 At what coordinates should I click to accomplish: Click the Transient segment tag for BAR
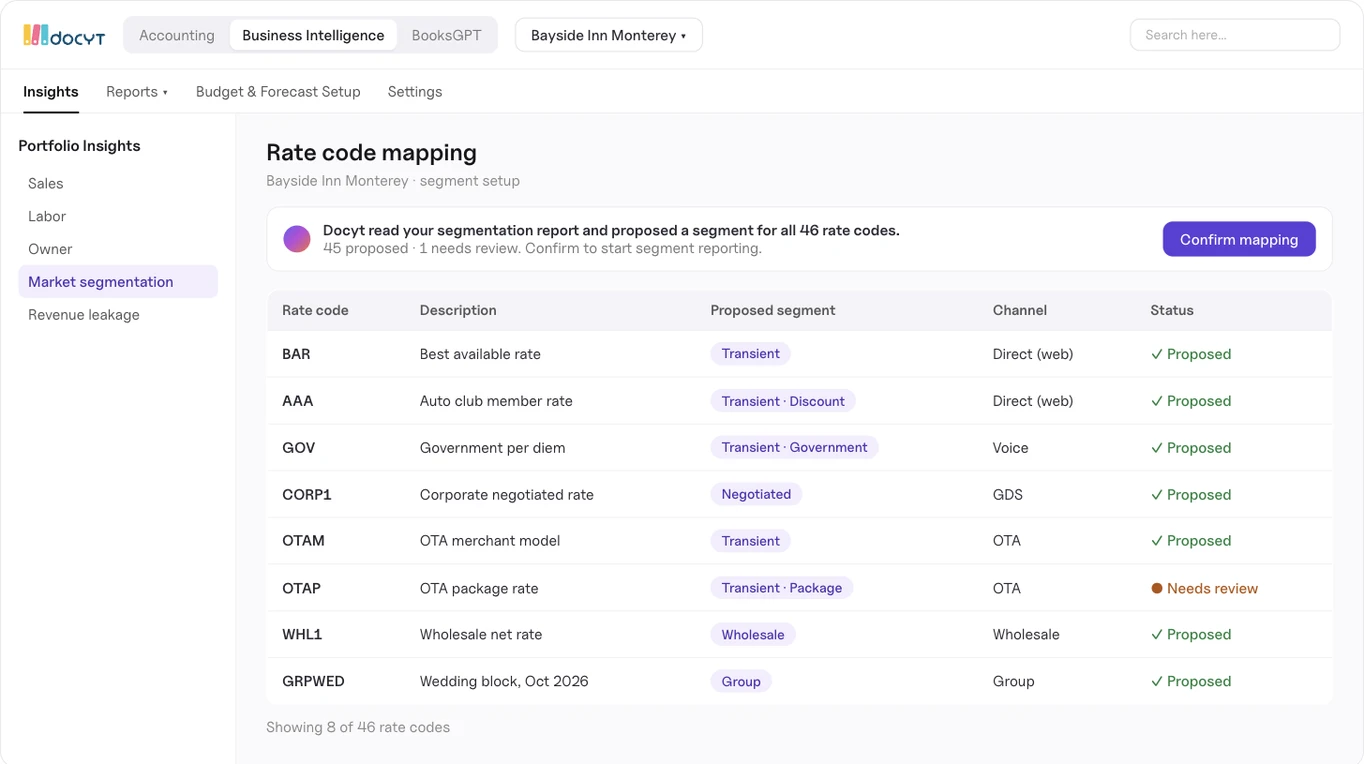tap(751, 353)
